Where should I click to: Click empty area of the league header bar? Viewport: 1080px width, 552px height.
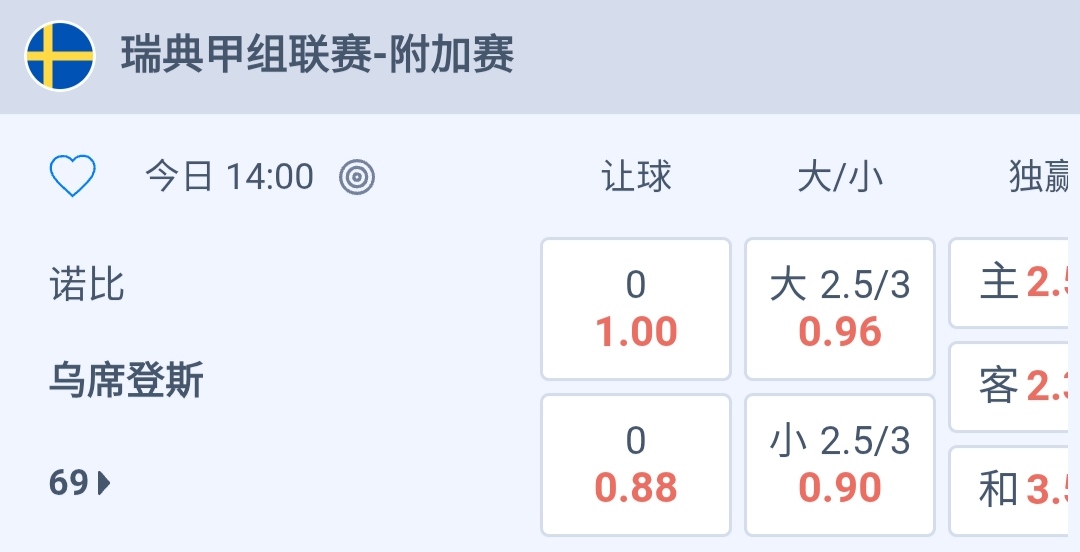[800, 56]
